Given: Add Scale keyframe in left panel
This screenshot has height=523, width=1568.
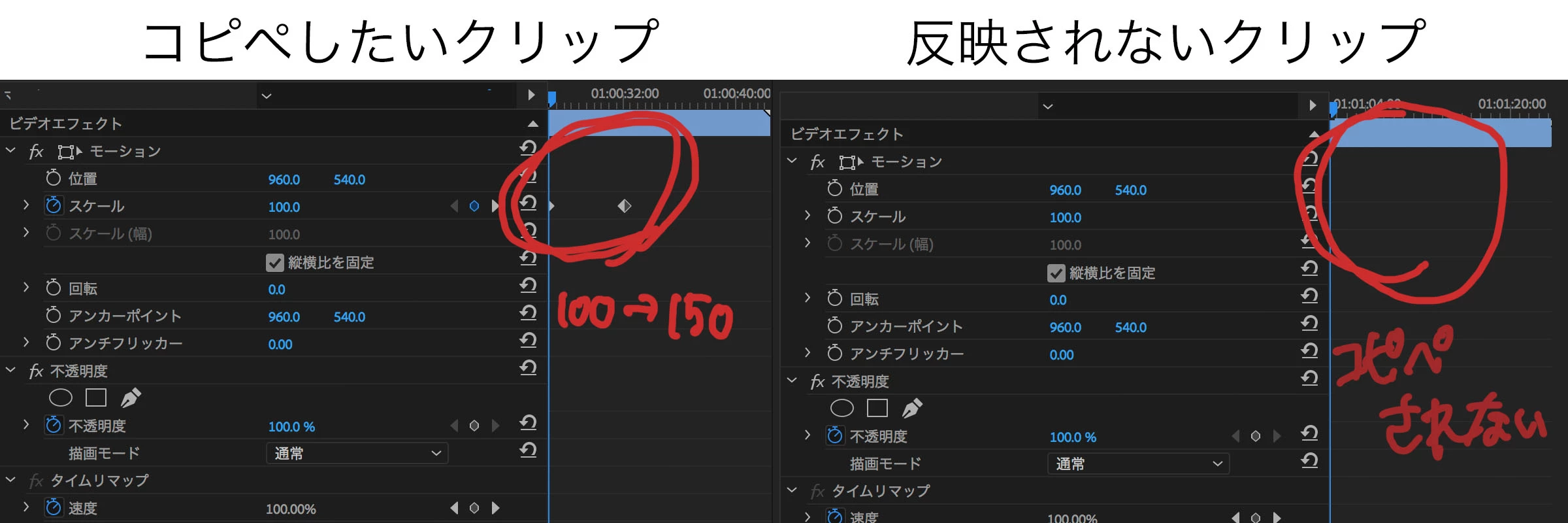Looking at the screenshot, I should pyautogui.click(x=474, y=206).
